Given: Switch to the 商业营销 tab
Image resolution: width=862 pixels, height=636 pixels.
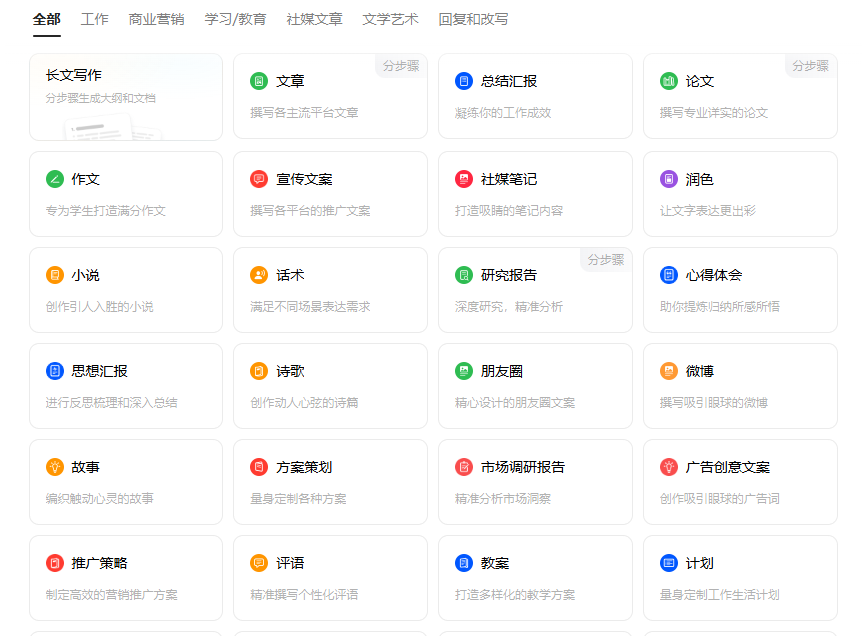Looking at the screenshot, I should [x=155, y=18].
